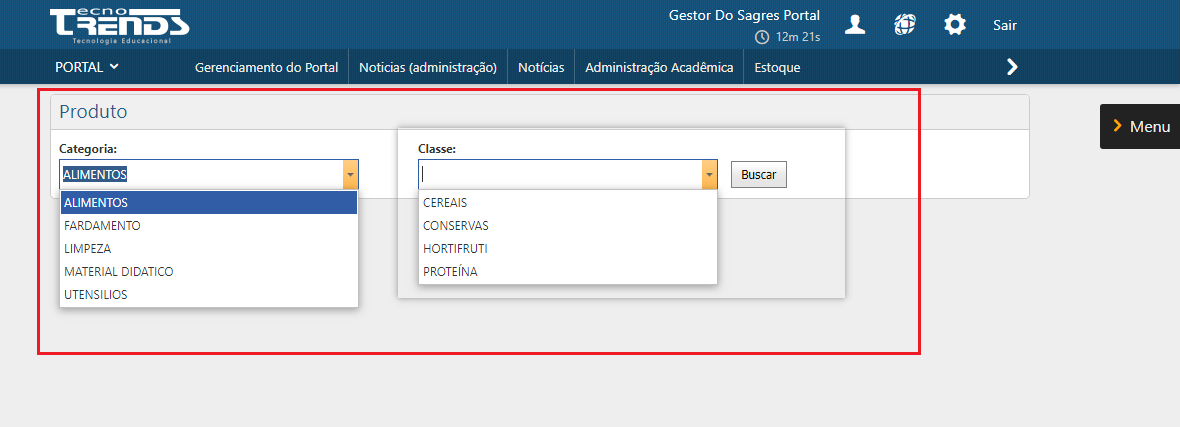This screenshot has height=427, width=1180.
Task: Choose PROTEÍNA class option
Action: (x=450, y=271)
